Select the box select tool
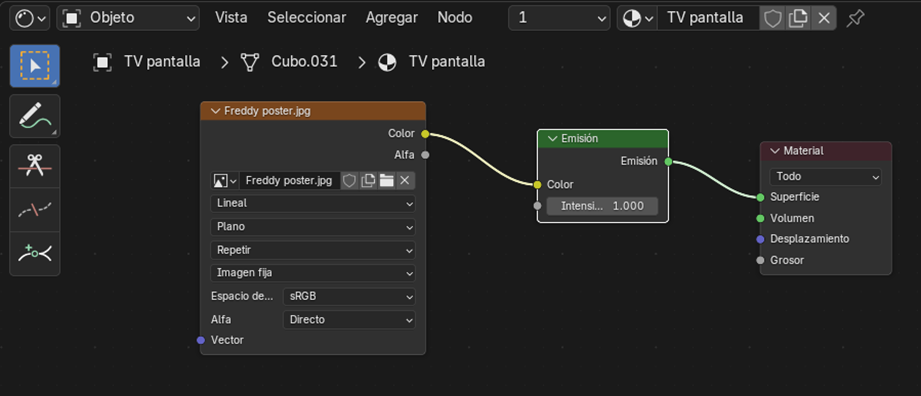Image resolution: width=921 pixels, height=396 pixels. coord(35,66)
